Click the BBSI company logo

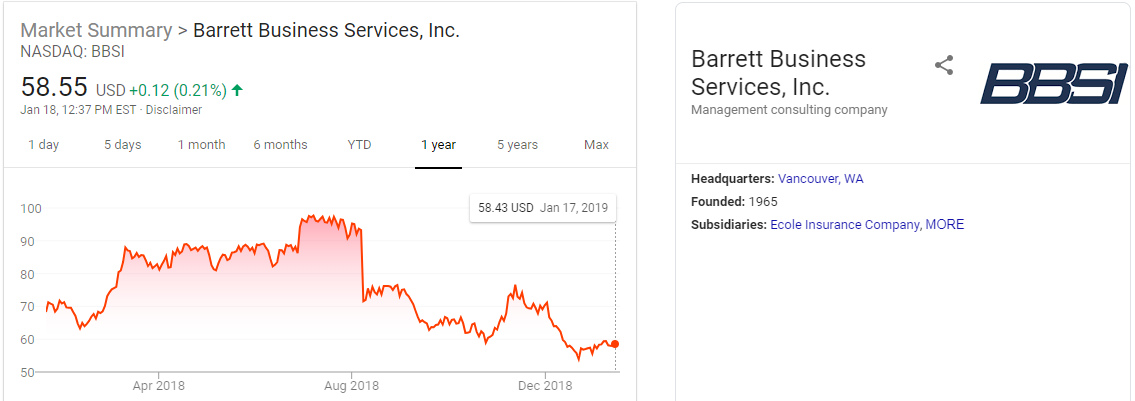point(1054,83)
